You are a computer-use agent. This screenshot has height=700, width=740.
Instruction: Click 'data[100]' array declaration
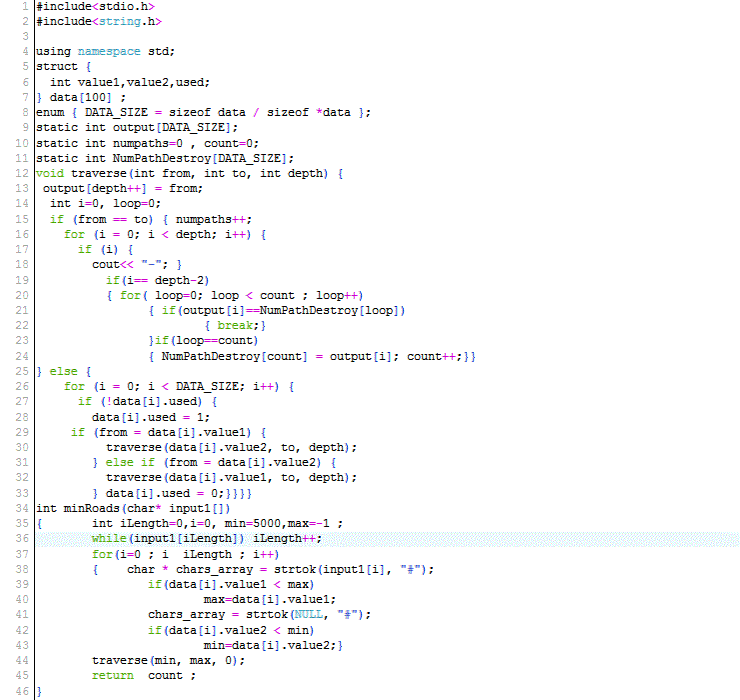(x=85, y=97)
